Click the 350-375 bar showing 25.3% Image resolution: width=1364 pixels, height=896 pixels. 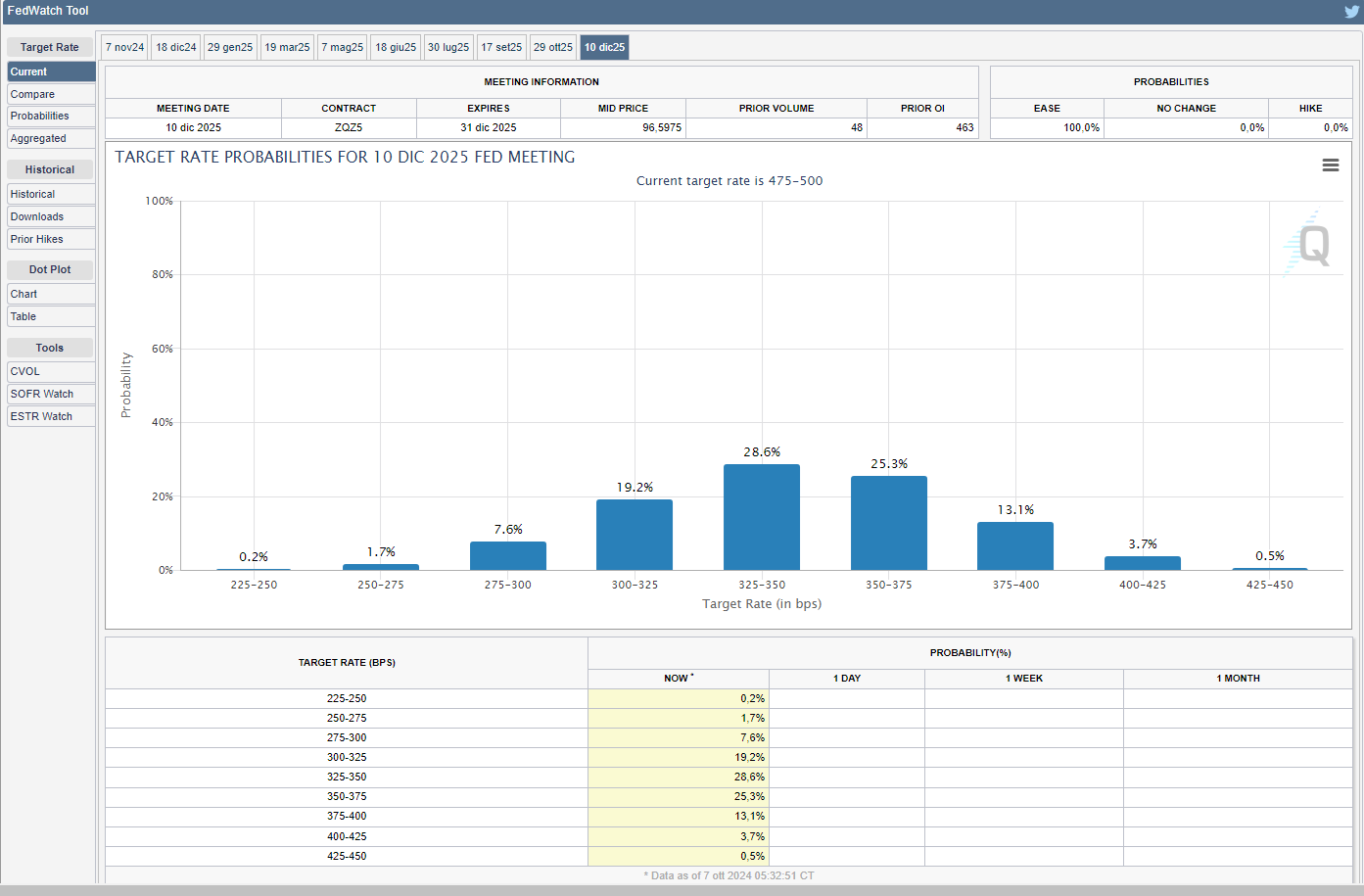point(888,523)
